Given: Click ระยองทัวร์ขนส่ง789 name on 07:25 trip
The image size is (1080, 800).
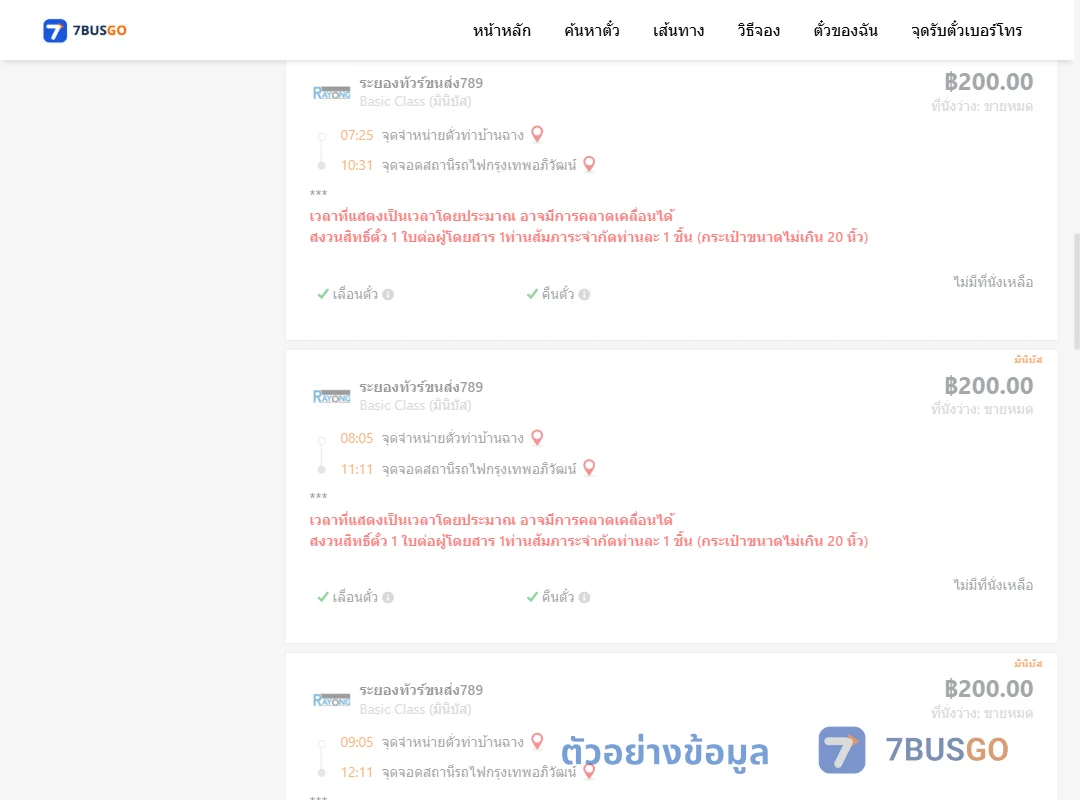Looking at the screenshot, I should [421, 83].
